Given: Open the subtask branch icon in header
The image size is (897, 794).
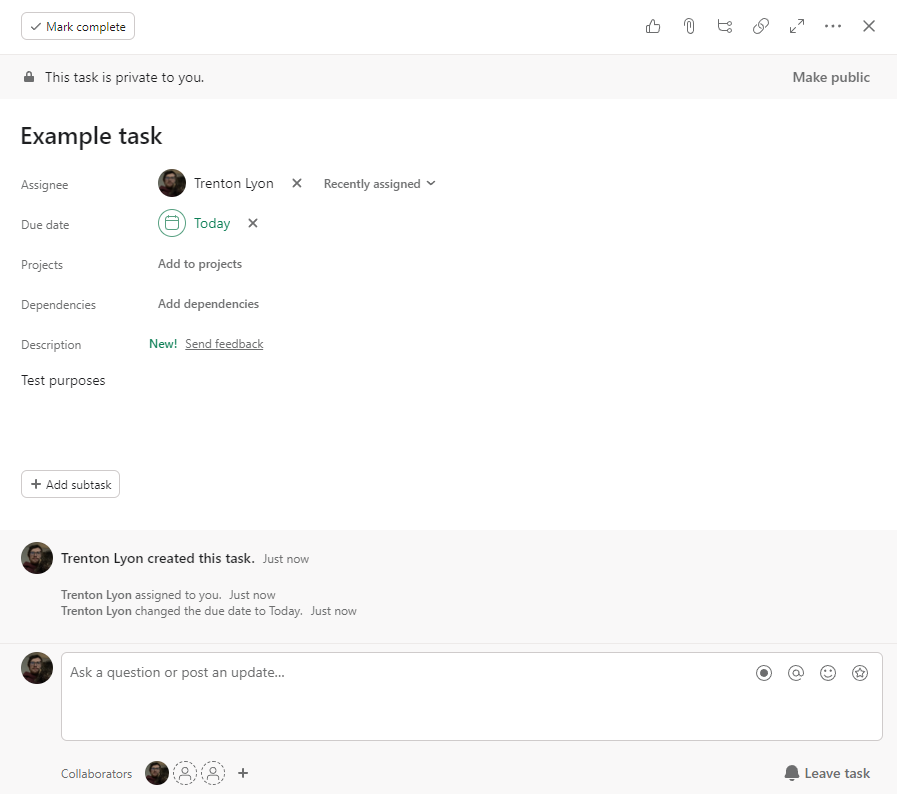Looking at the screenshot, I should pos(725,26).
